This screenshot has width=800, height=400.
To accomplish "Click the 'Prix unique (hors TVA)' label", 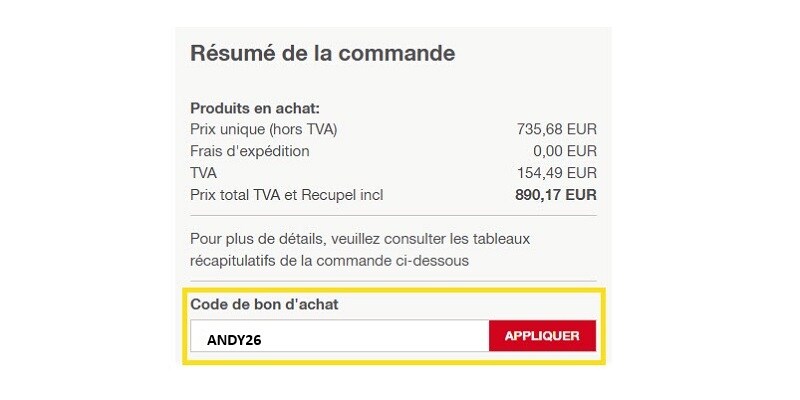I will click(264, 129).
